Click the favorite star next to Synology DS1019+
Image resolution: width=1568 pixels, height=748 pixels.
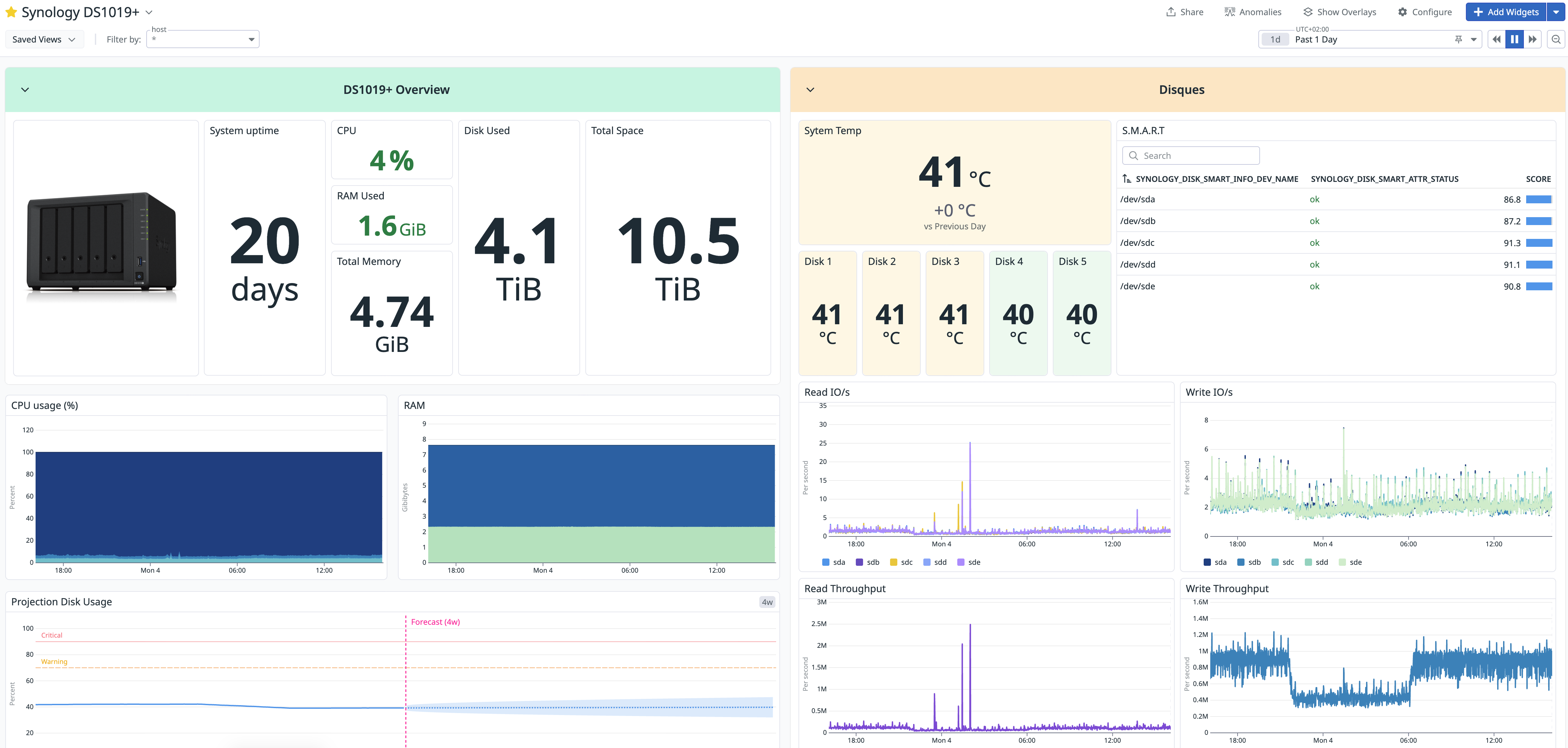point(11,12)
